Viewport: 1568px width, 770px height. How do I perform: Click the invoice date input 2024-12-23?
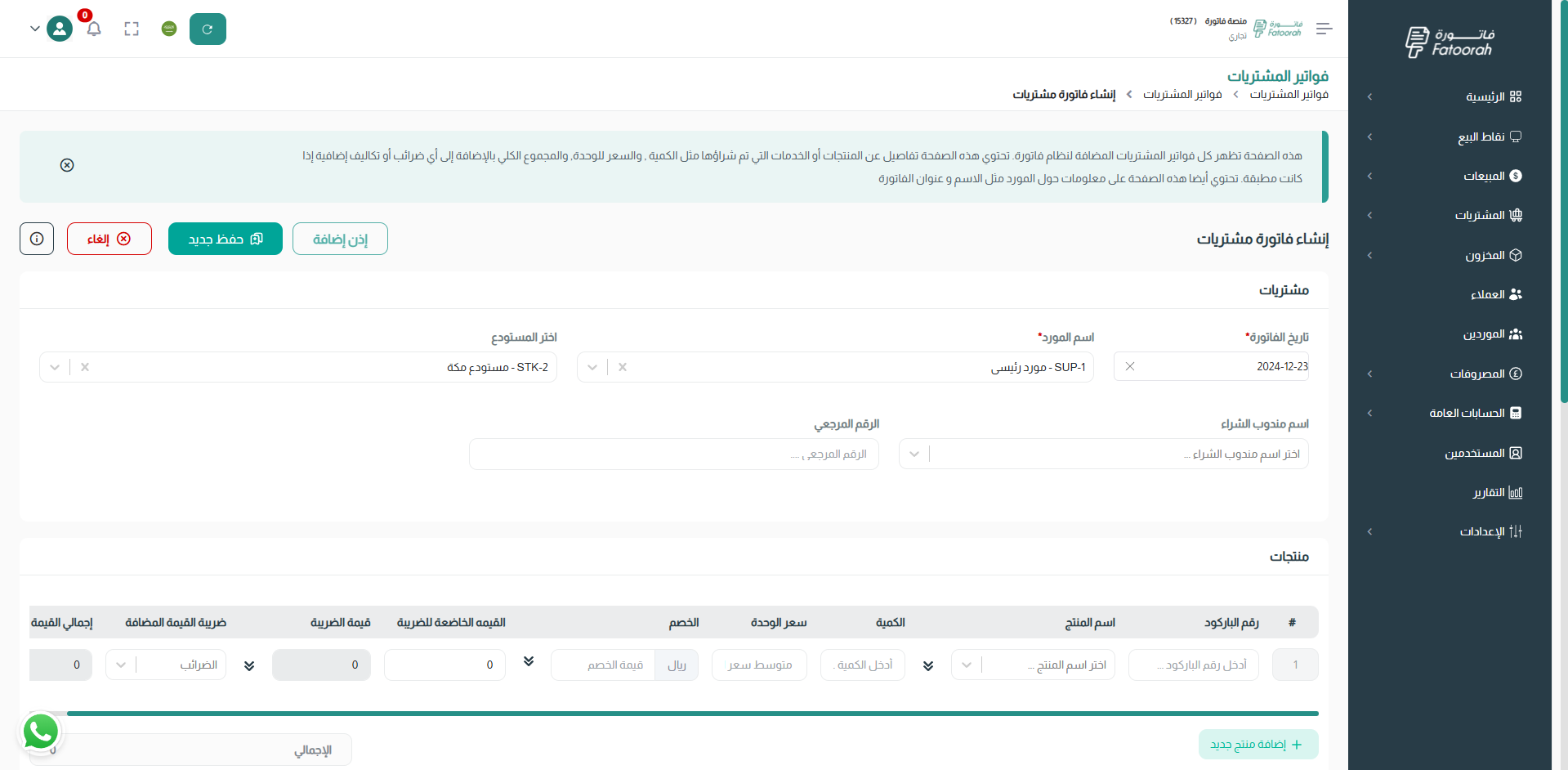(x=1212, y=366)
